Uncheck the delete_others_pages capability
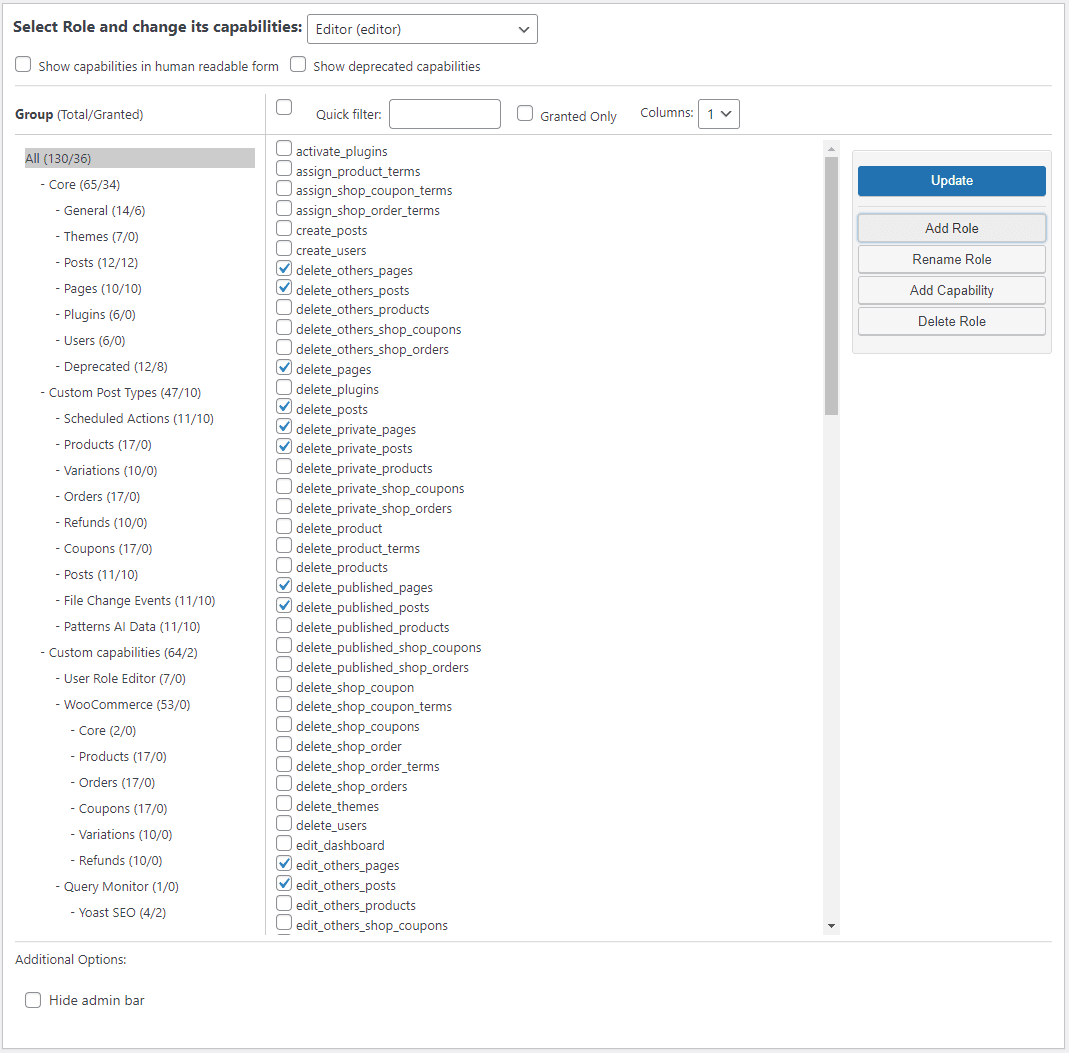 [x=283, y=269]
